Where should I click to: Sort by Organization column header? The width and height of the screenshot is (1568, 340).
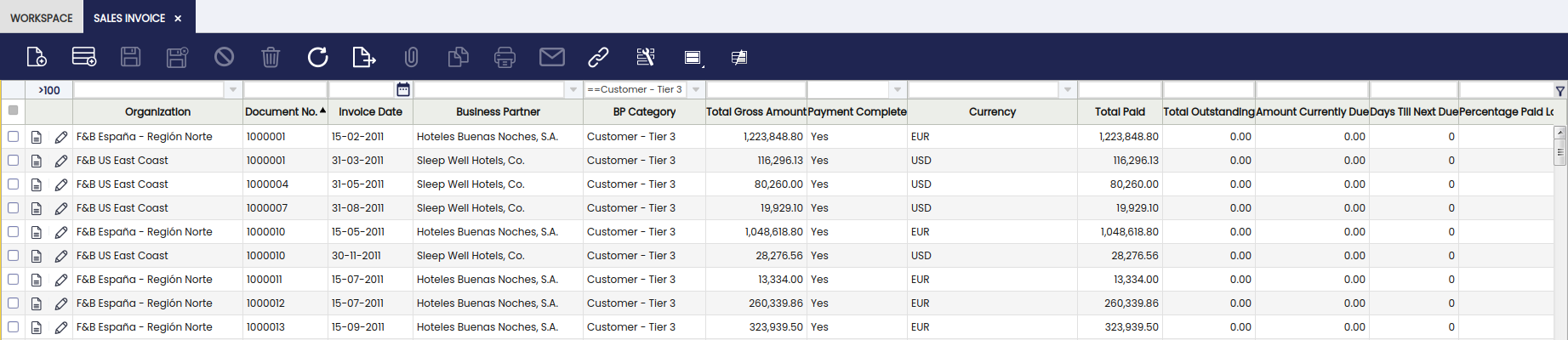click(x=157, y=111)
